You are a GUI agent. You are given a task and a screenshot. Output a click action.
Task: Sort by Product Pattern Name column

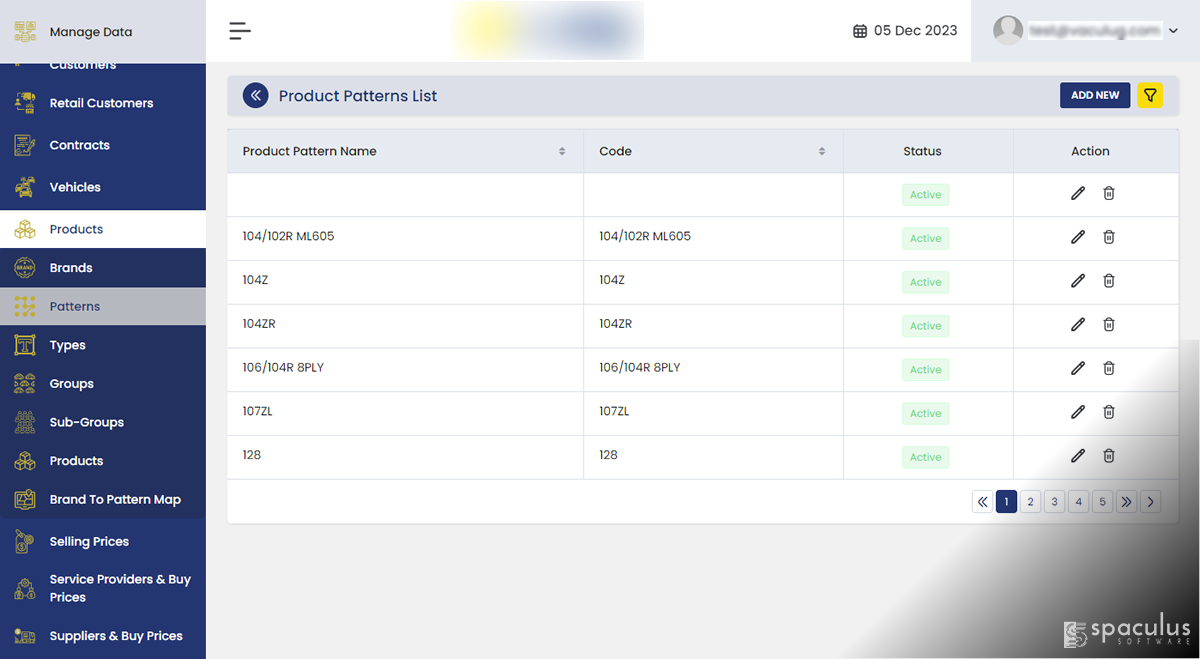562,152
